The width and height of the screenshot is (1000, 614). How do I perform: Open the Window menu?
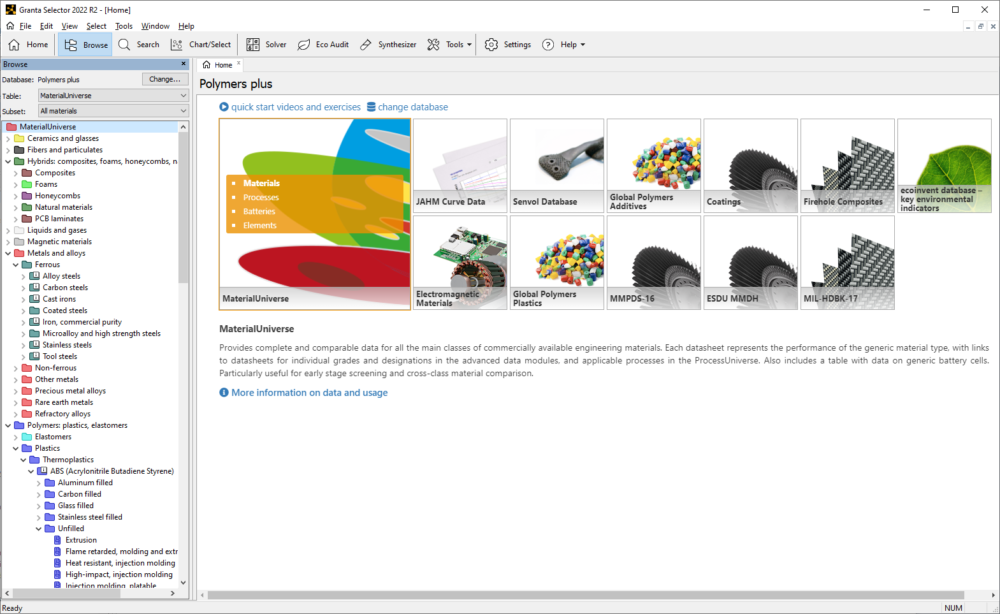point(155,26)
